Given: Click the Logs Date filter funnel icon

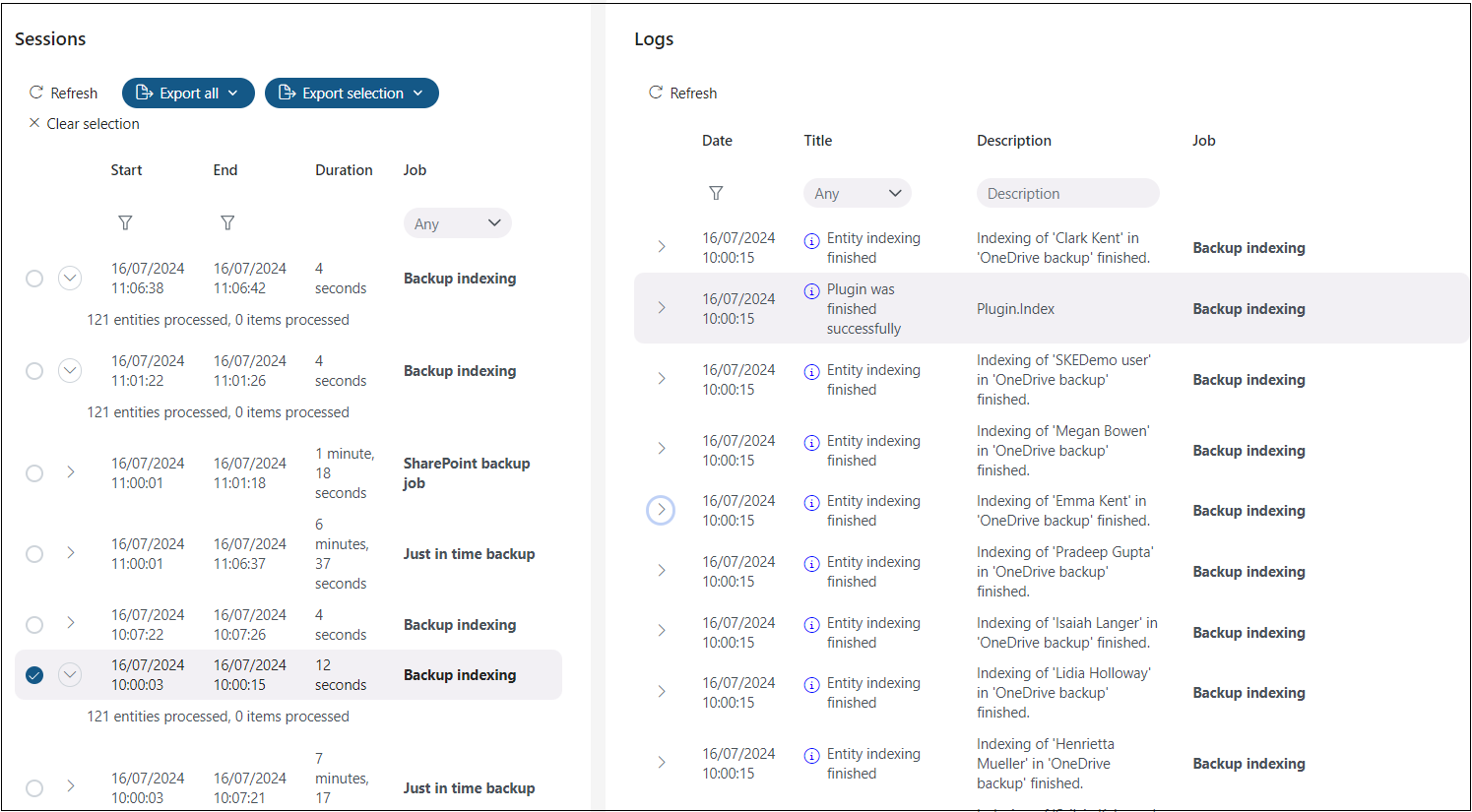Looking at the screenshot, I should (716, 194).
